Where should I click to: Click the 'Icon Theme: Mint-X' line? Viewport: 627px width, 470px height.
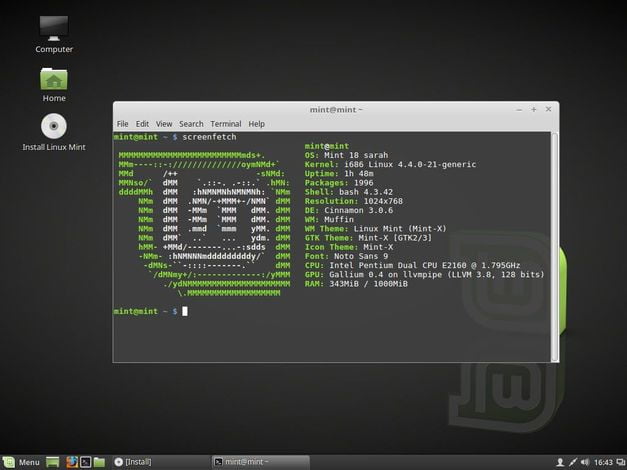click(x=349, y=247)
